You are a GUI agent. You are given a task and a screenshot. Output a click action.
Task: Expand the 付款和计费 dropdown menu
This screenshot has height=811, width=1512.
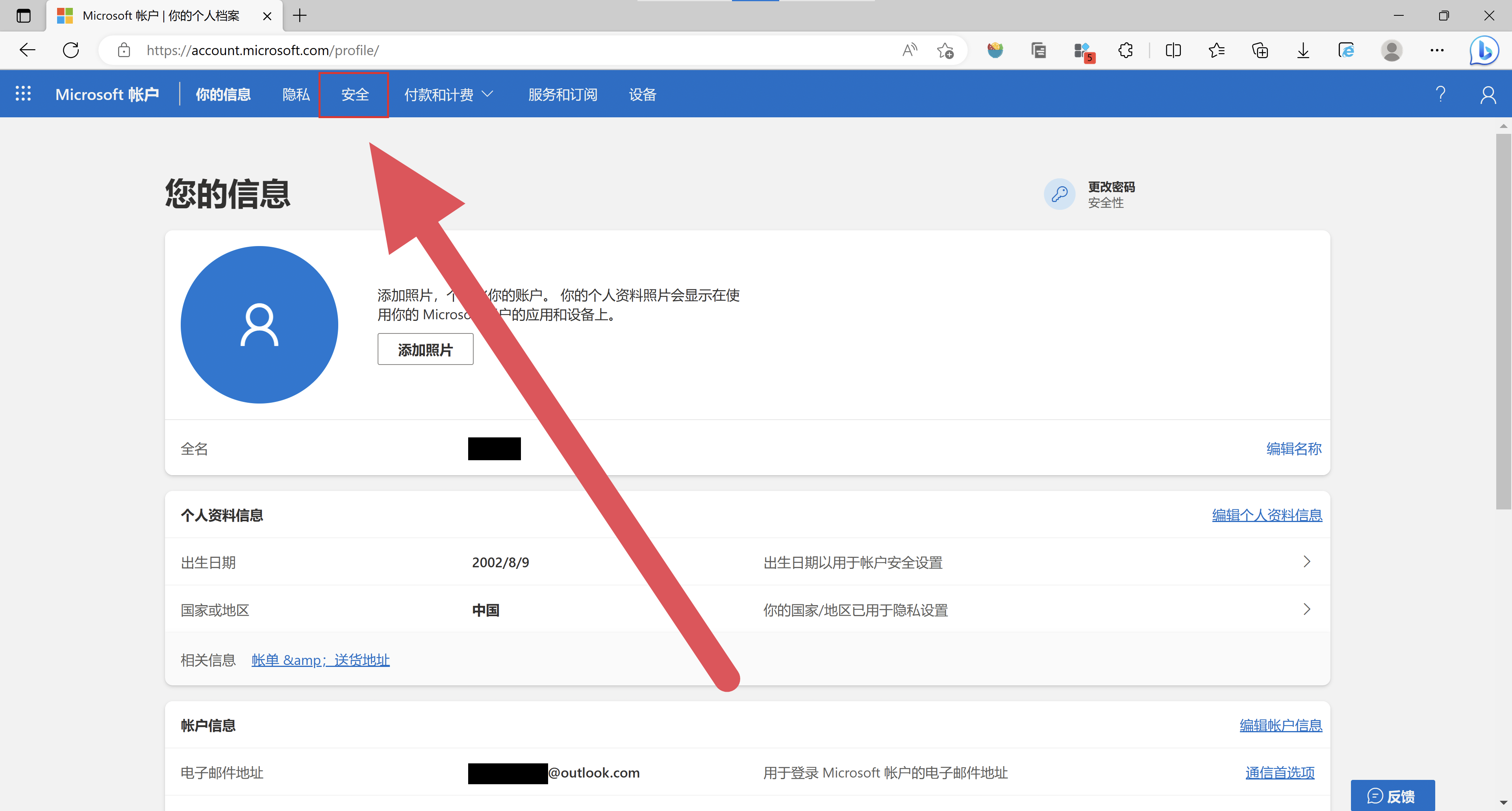448,94
